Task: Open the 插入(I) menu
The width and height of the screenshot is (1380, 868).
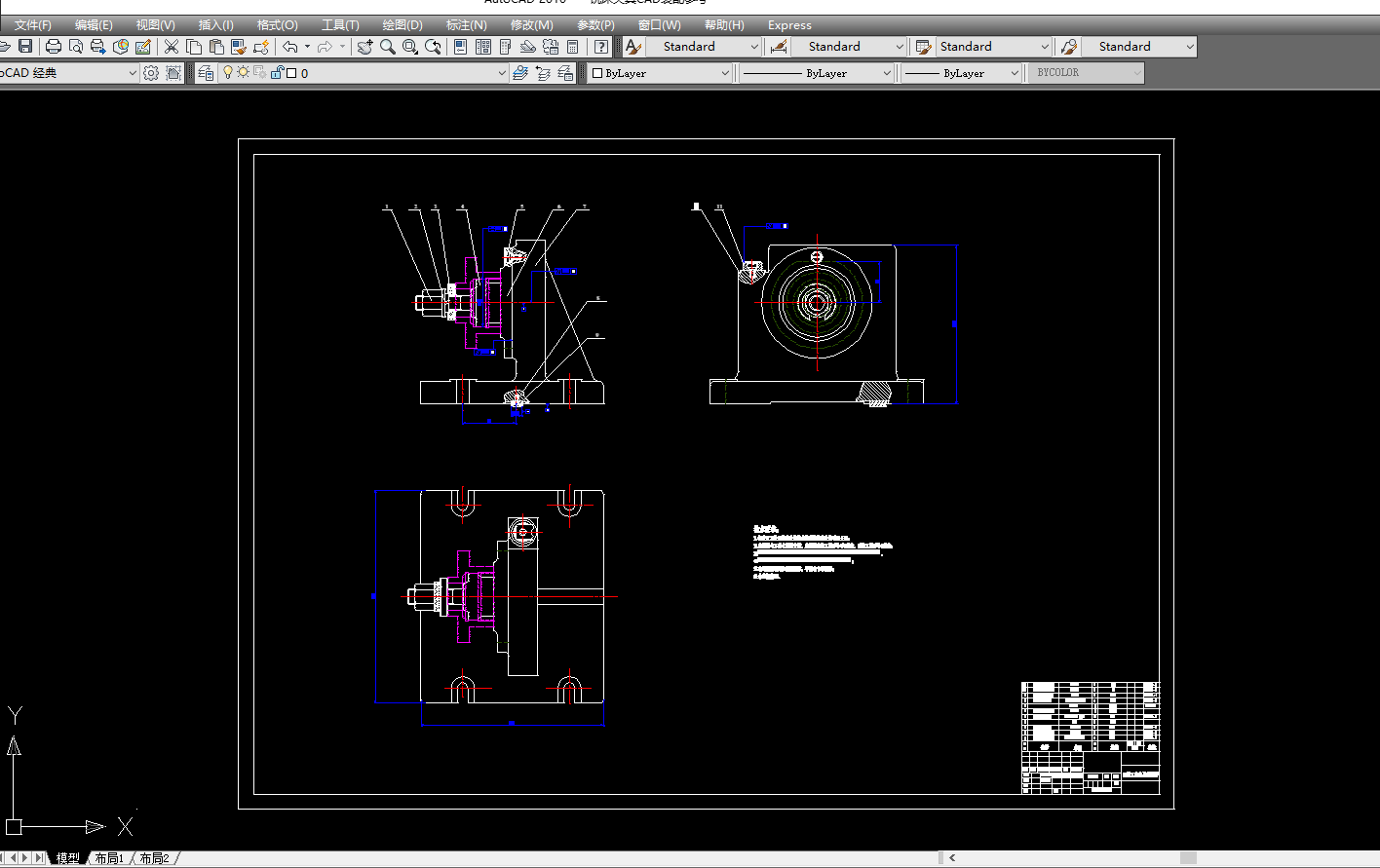Action: [216, 25]
